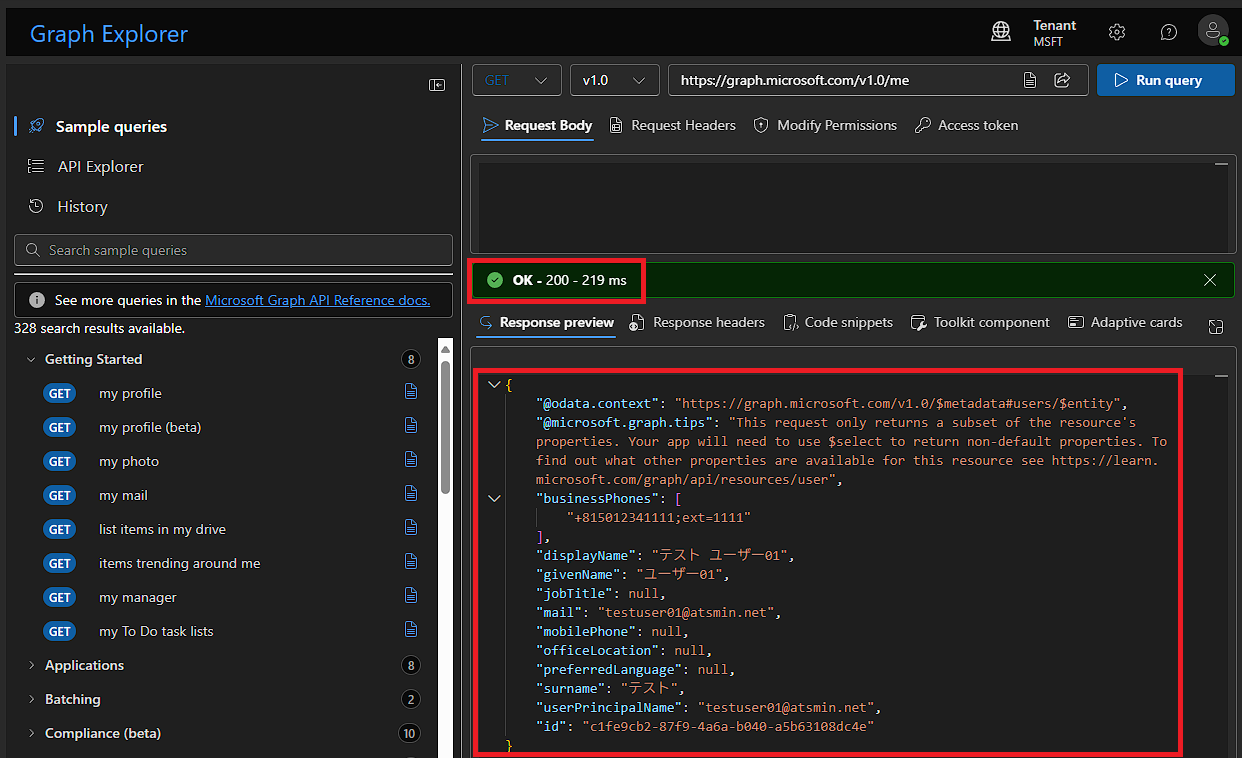This screenshot has height=758, width=1242.
Task: Open Graph Explorer settings gear
Action: pos(1117,31)
